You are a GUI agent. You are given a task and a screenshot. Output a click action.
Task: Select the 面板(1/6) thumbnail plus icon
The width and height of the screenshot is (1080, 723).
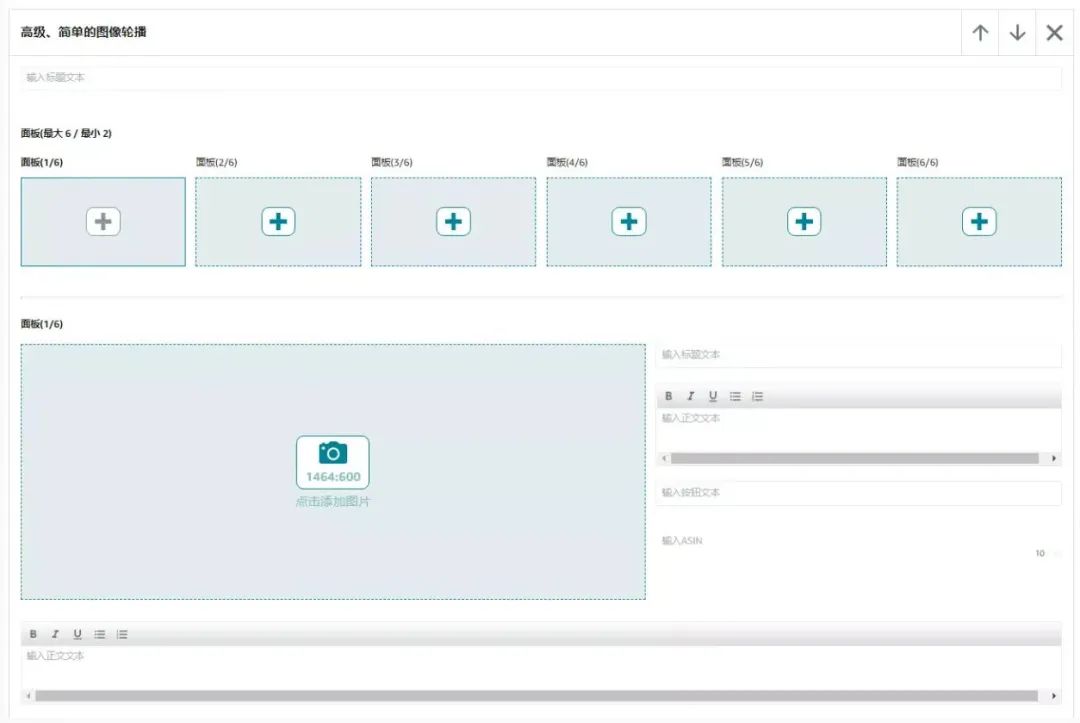(103, 222)
